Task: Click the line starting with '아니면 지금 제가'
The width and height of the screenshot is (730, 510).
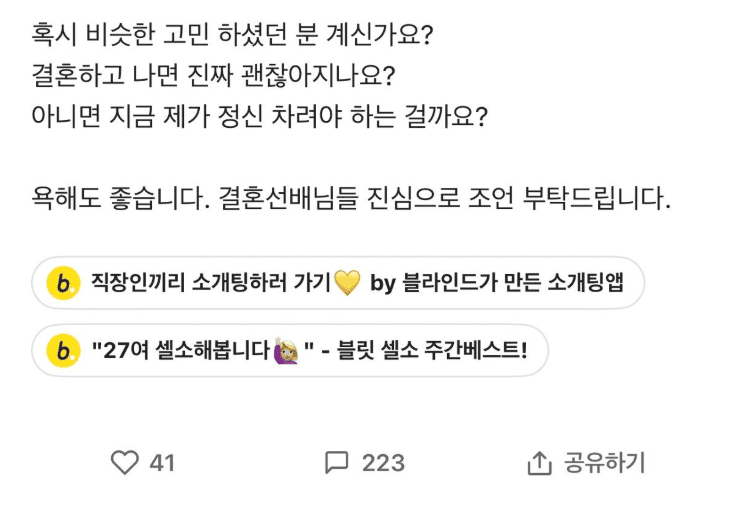Action: (259, 117)
